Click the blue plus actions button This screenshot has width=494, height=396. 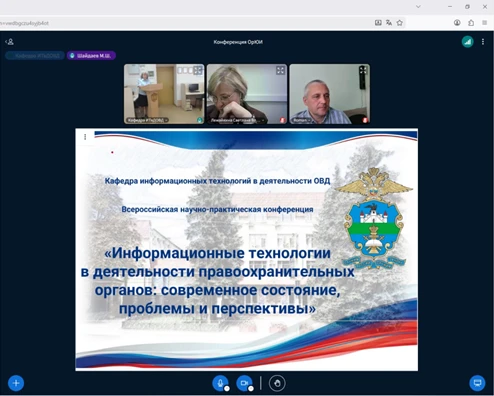pyautogui.click(x=16, y=383)
